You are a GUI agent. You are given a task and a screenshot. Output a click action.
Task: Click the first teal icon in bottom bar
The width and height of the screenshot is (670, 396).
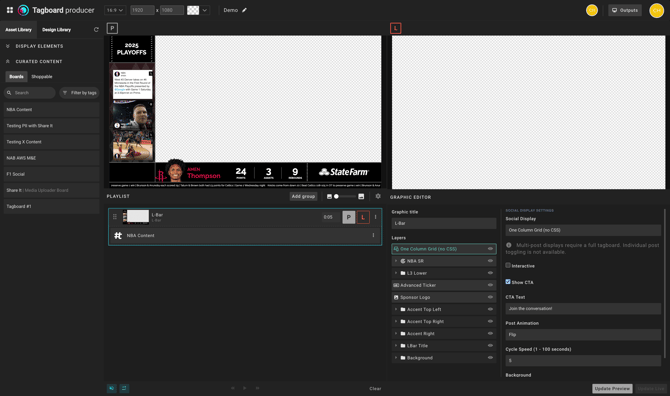point(112,388)
